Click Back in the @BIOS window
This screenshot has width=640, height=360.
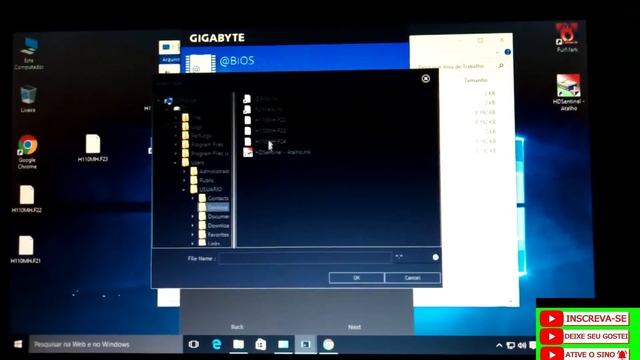(237, 327)
